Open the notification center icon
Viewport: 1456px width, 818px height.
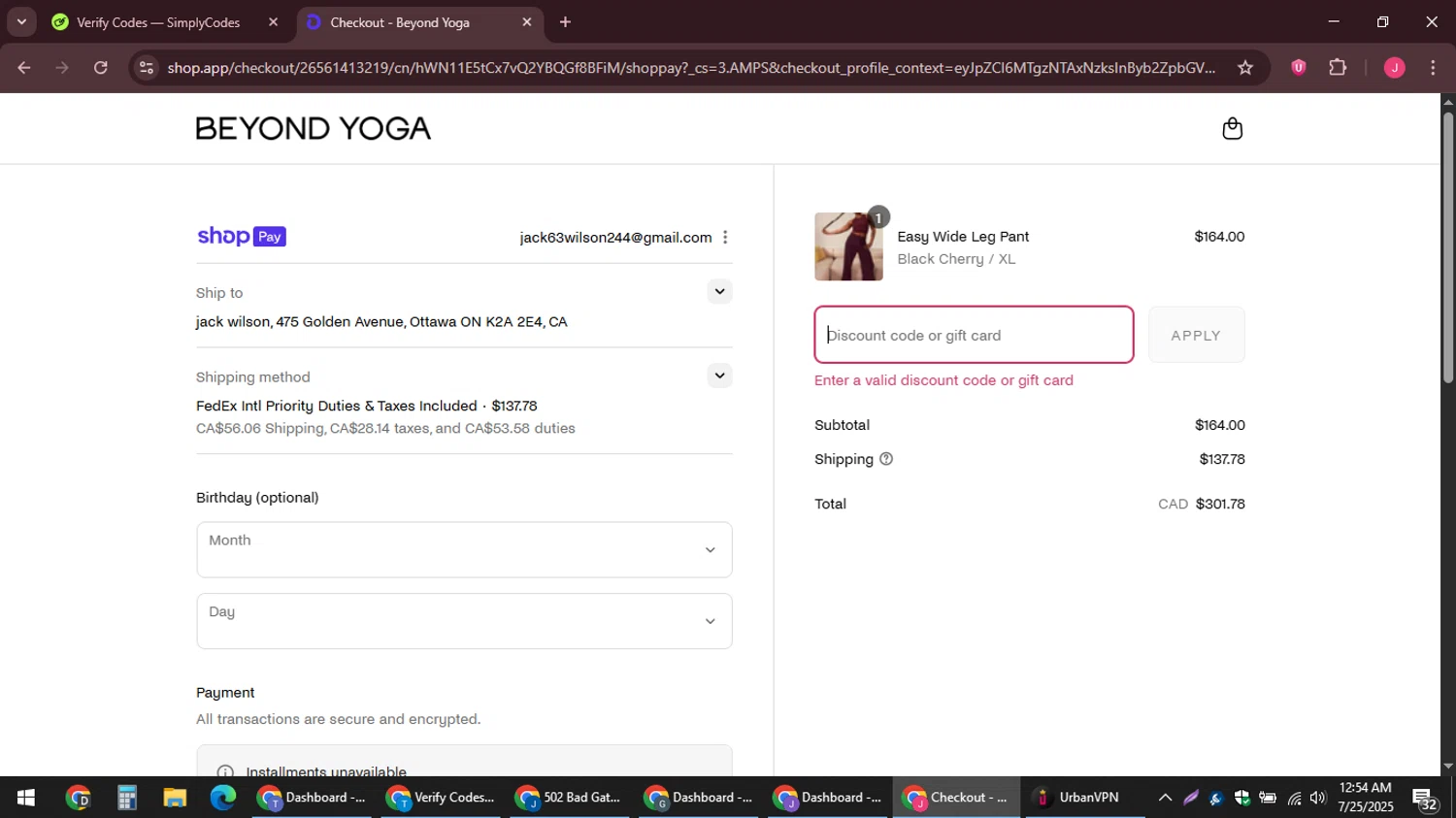click(1425, 800)
